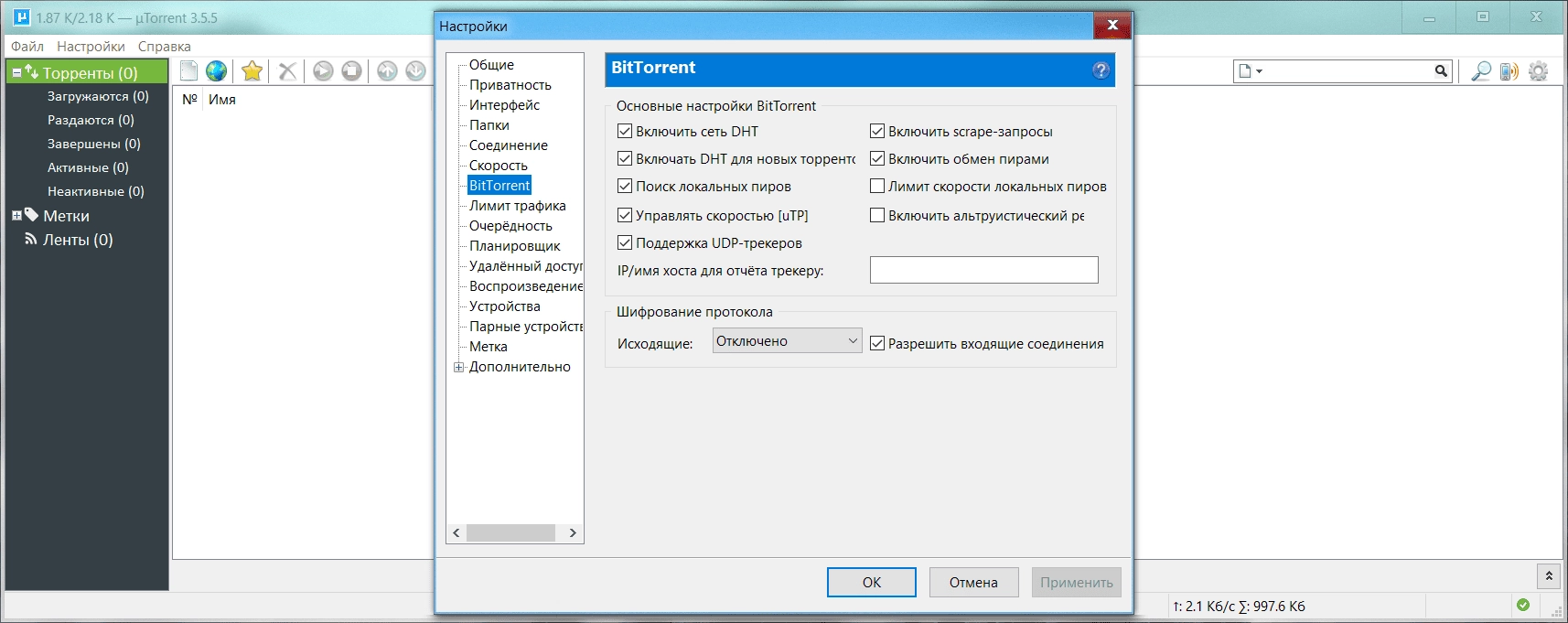This screenshot has width=1568, height=623.
Task: Click the IP/имя хоста input field
Action: (x=984, y=270)
